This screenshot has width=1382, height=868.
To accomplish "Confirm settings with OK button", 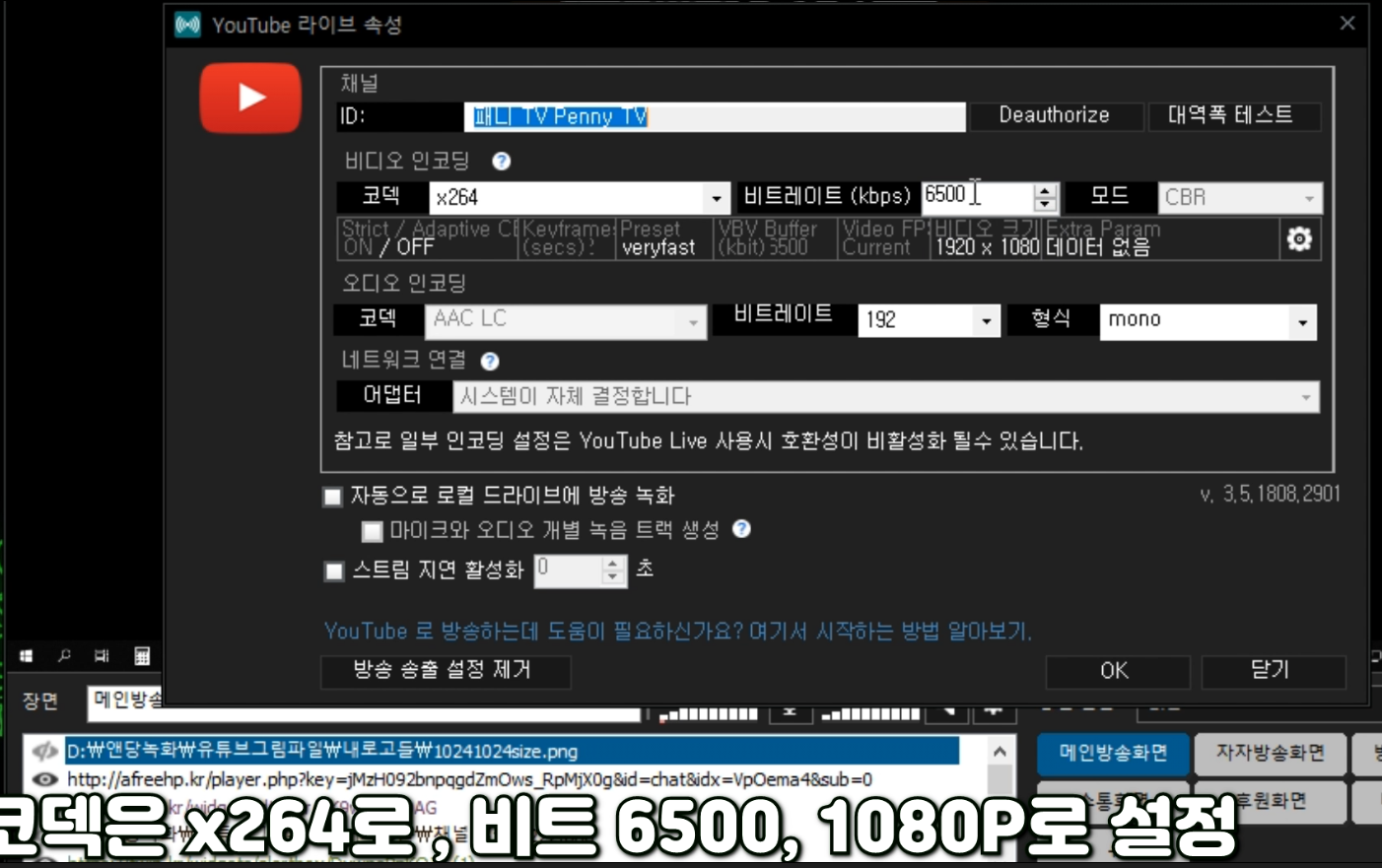I will pos(1117,671).
